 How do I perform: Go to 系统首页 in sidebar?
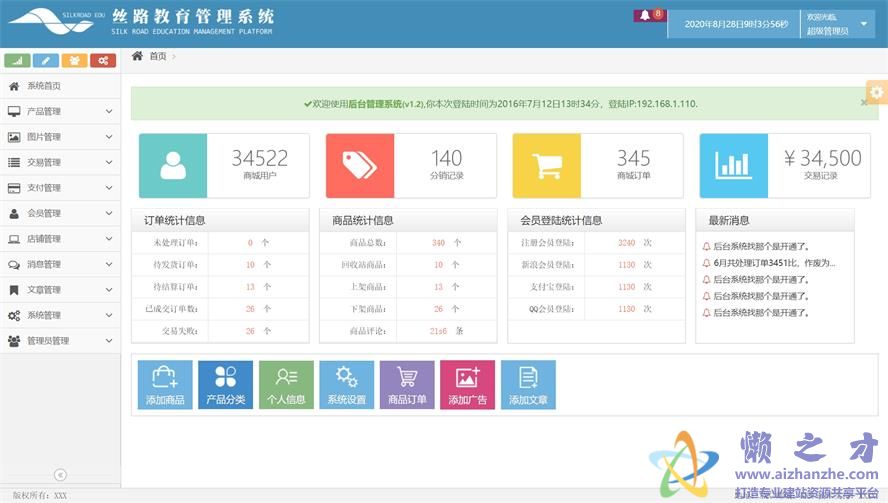pos(60,86)
